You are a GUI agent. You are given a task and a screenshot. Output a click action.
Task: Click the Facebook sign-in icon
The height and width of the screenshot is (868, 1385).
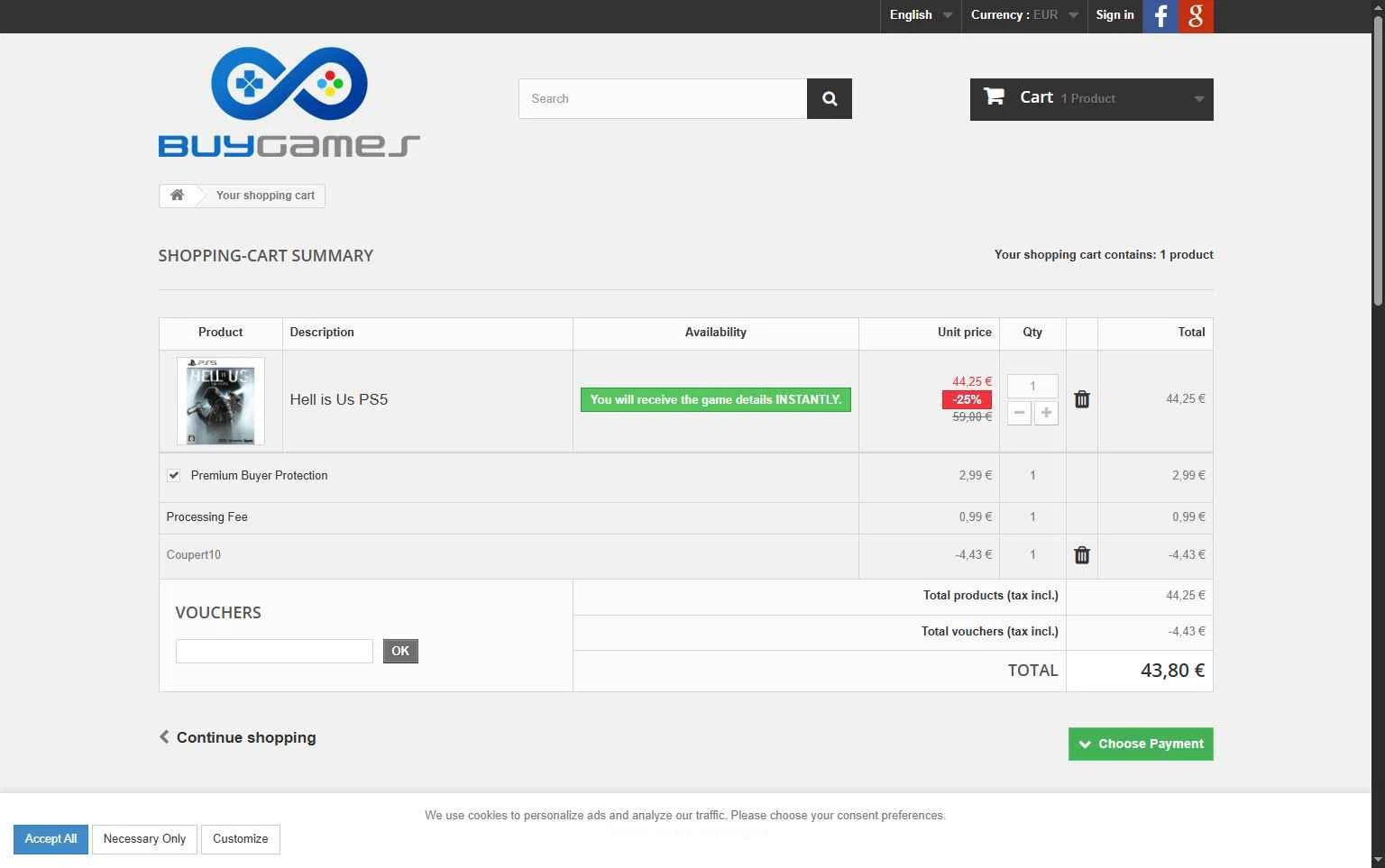(x=1160, y=16)
